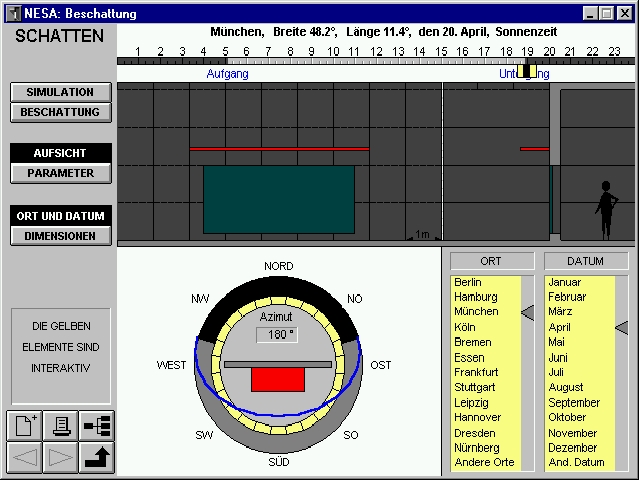Click the left arrow navigation button
Image resolution: width=640 pixels, height=480 pixels.
click(x=24, y=457)
